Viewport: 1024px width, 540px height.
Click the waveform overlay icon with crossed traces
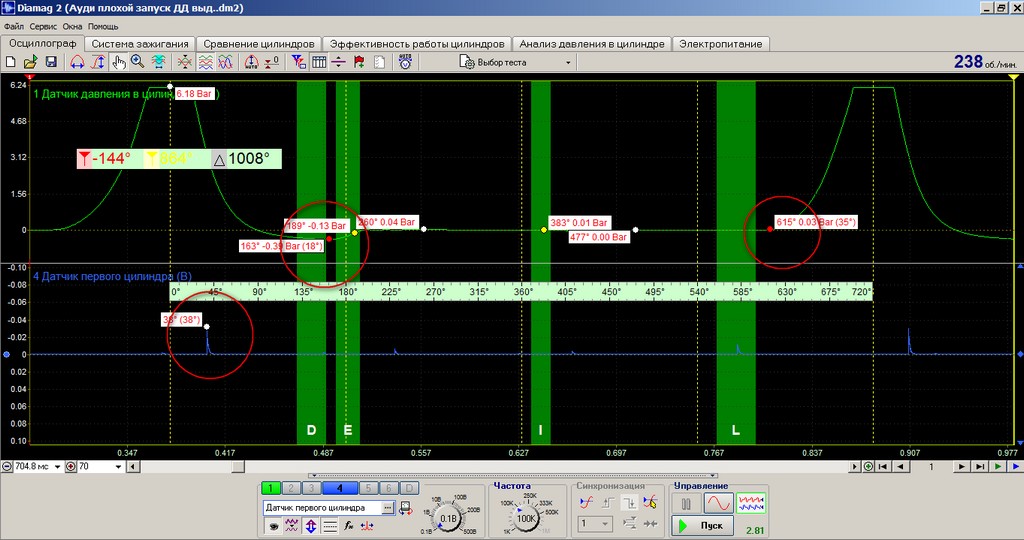point(185,62)
